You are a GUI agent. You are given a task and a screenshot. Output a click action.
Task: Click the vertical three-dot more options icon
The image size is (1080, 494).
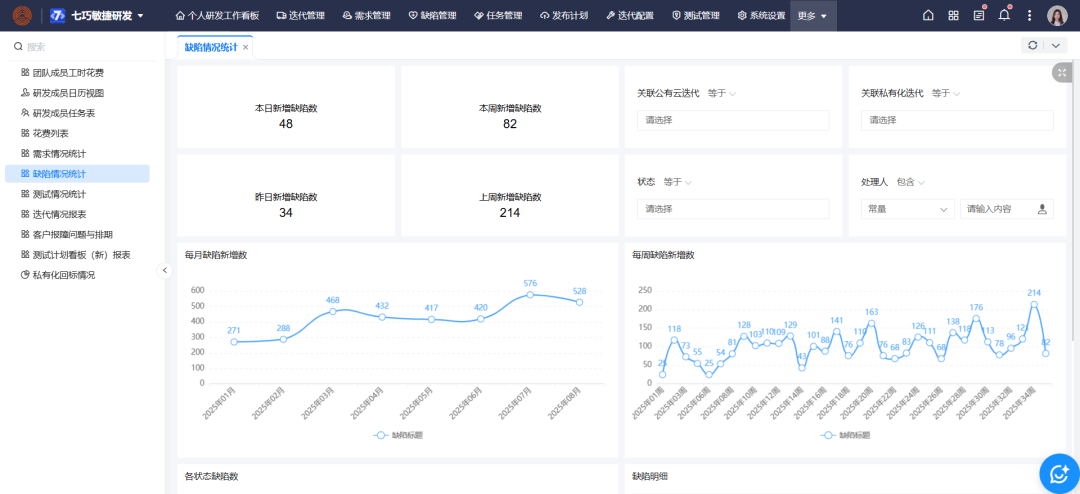pos(1029,16)
